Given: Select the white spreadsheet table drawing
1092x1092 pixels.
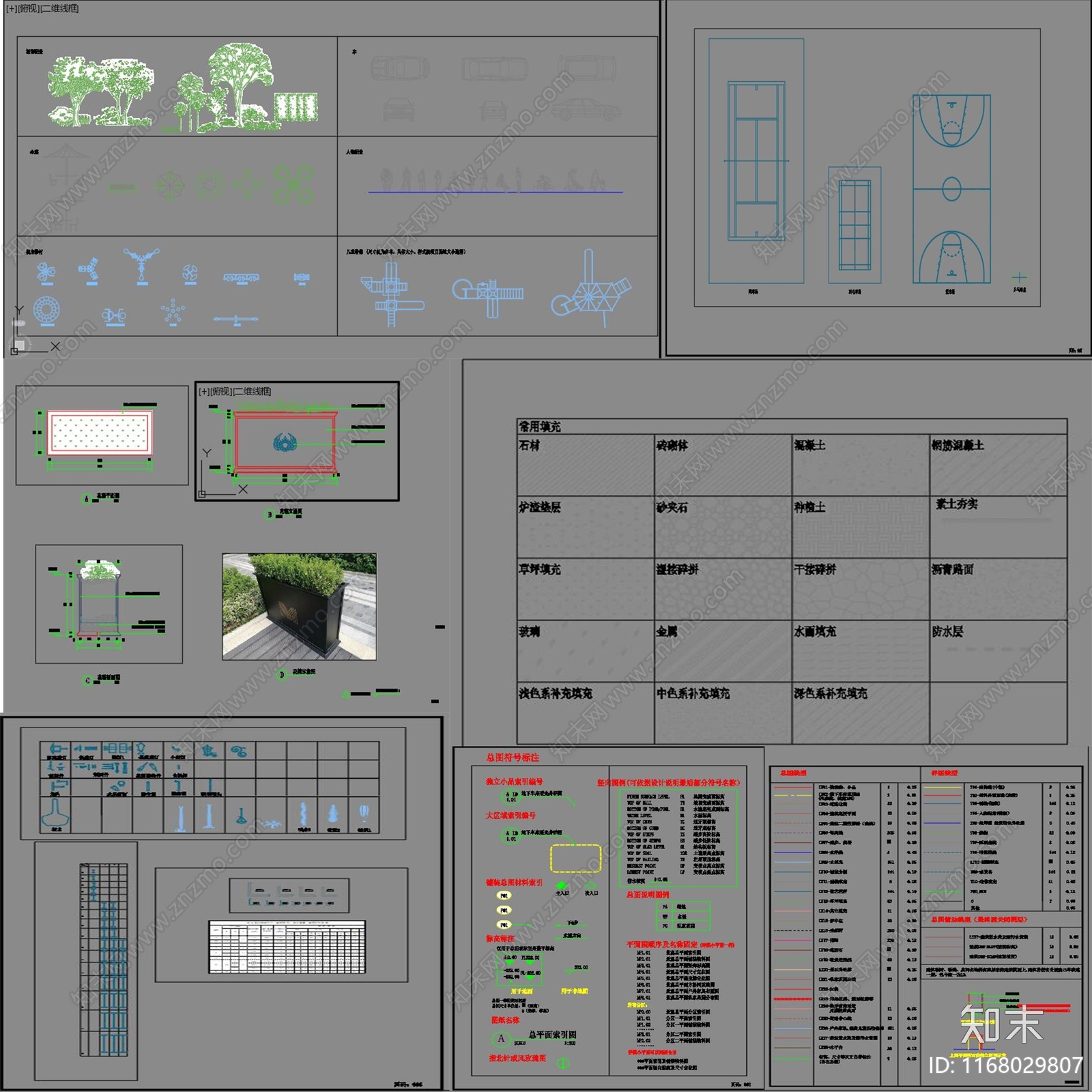Looking at the screenshot, I should coord(287,947).
